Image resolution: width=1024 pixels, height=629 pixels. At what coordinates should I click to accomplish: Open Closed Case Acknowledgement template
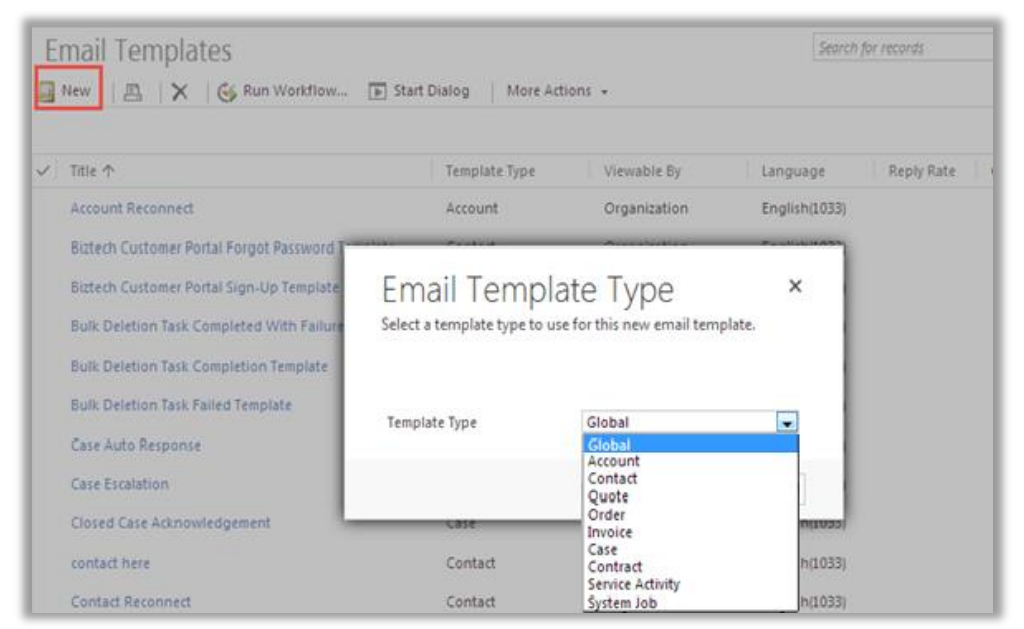click(x=170, y=523)
